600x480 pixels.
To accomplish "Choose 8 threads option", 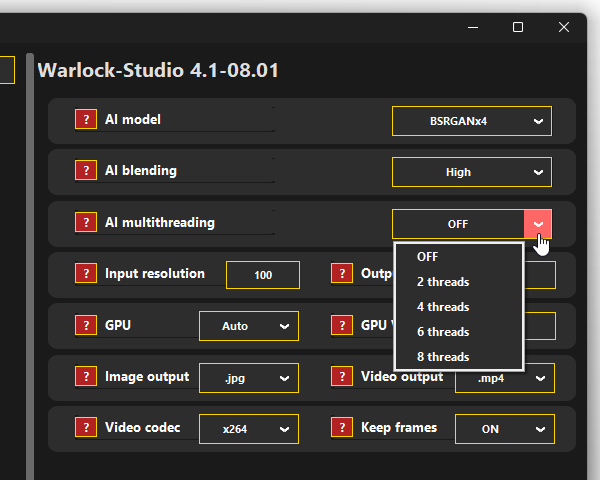I will 443,357.
